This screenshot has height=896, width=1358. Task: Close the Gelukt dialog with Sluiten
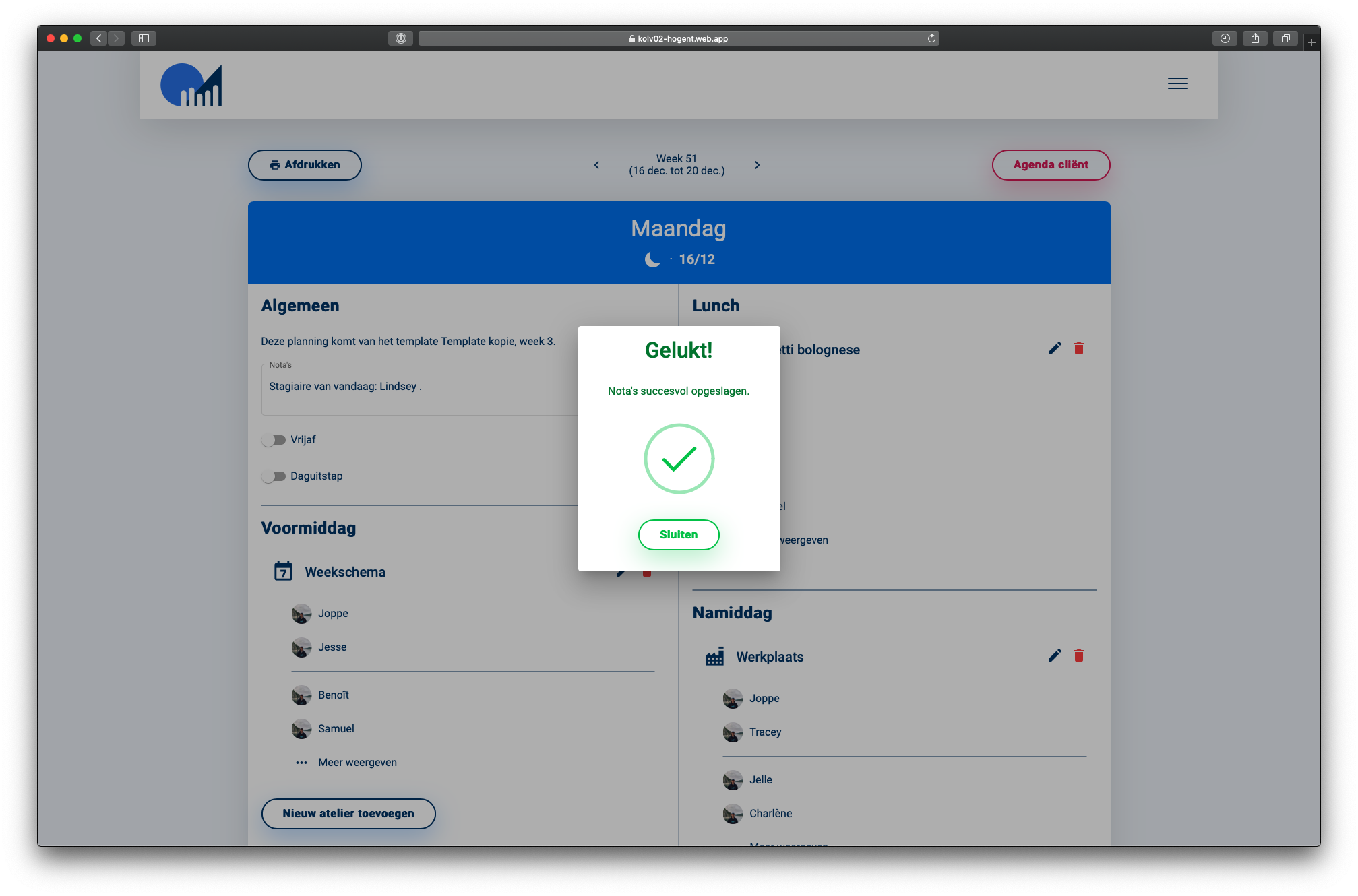678,534
